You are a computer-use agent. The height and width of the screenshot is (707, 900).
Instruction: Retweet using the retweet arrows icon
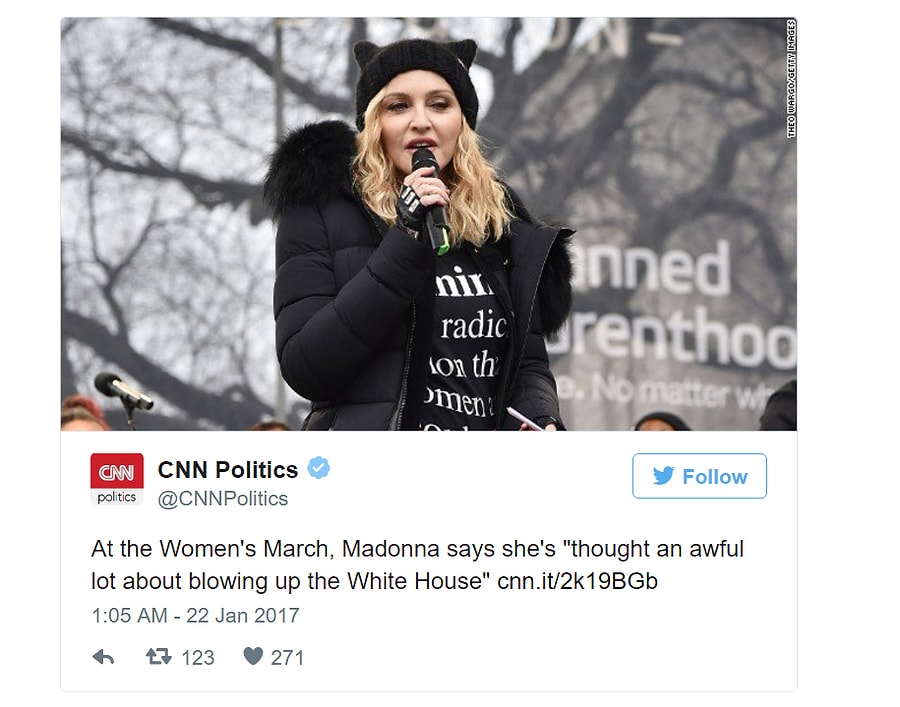(x=158, y=656)
